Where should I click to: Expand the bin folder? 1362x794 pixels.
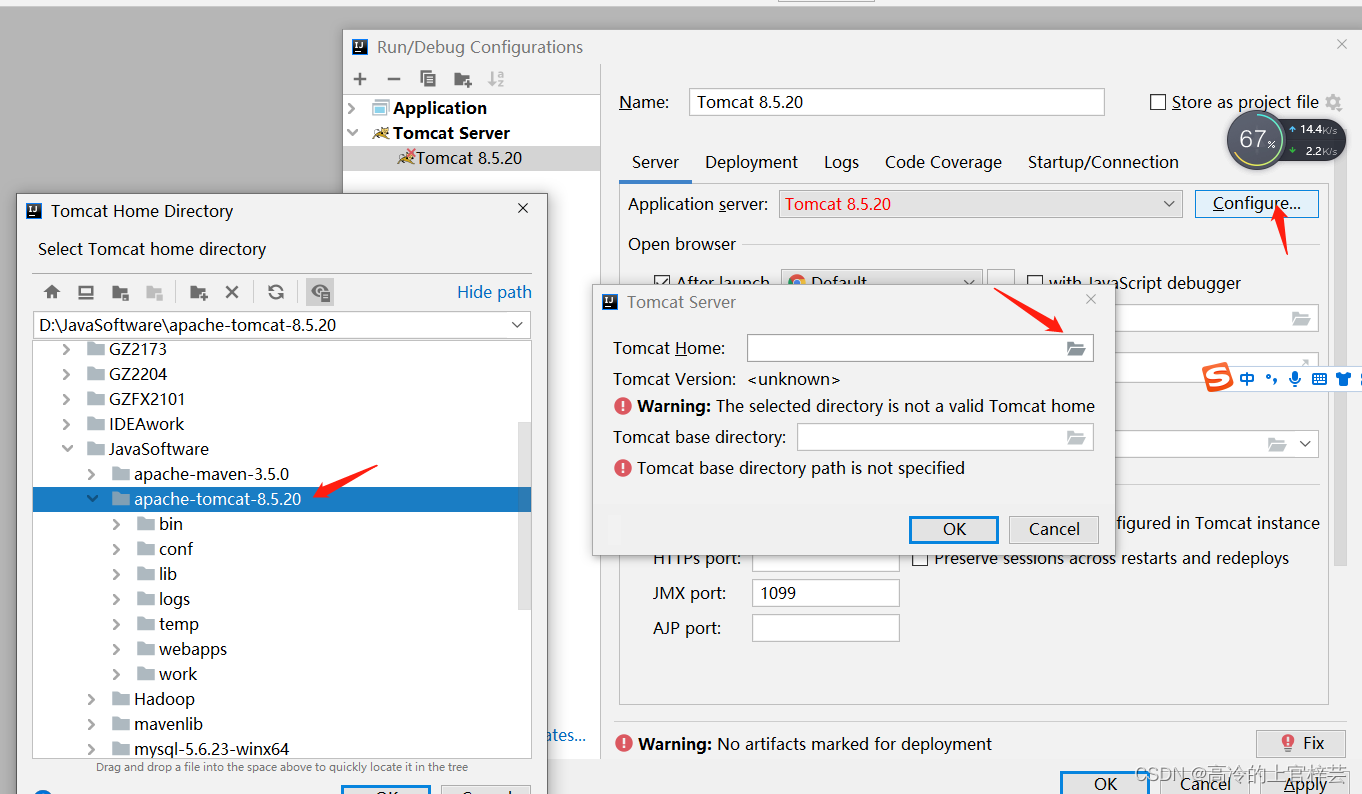[x=116, y=524]
